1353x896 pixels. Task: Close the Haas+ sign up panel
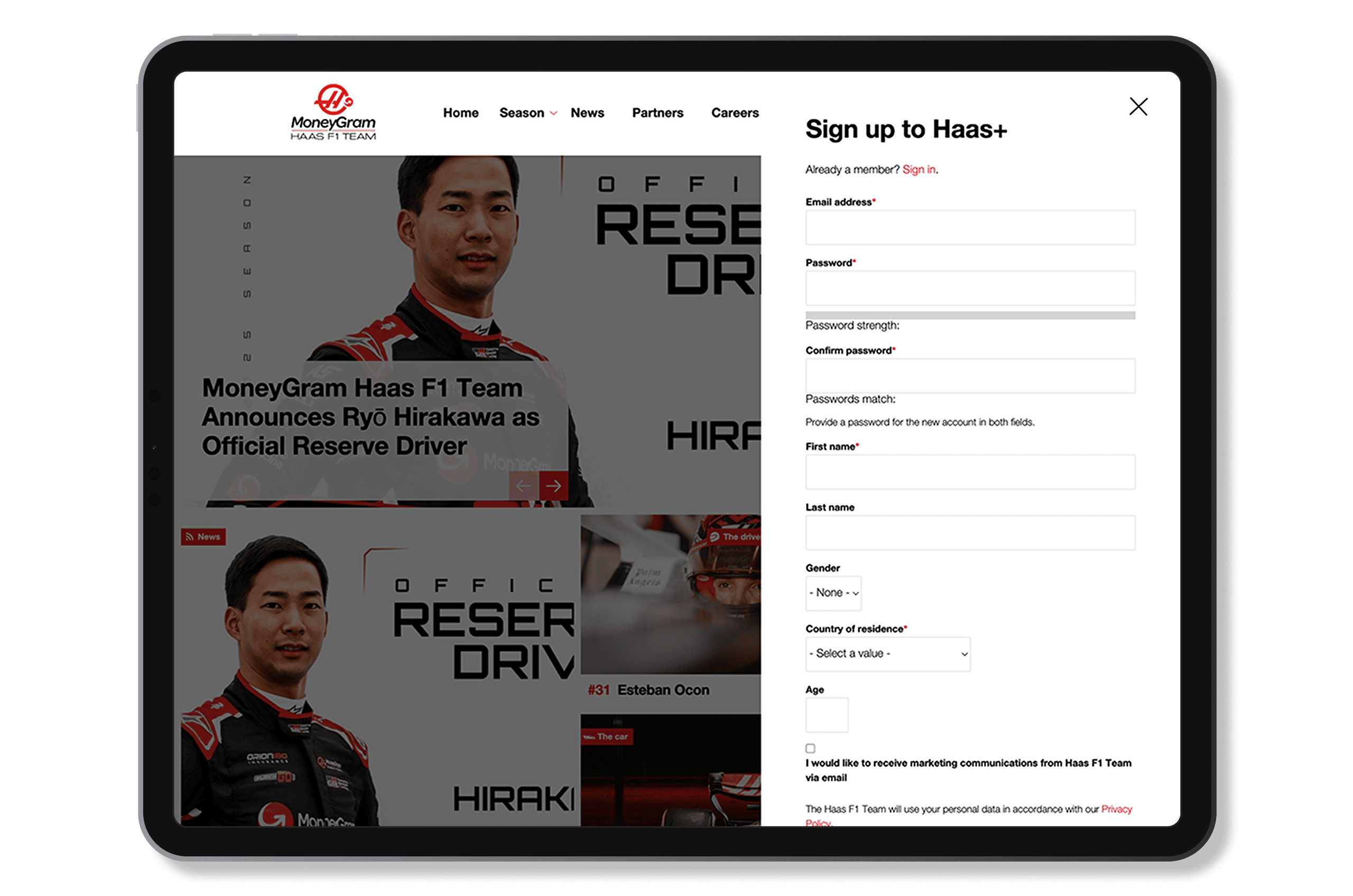point(1138,106)
